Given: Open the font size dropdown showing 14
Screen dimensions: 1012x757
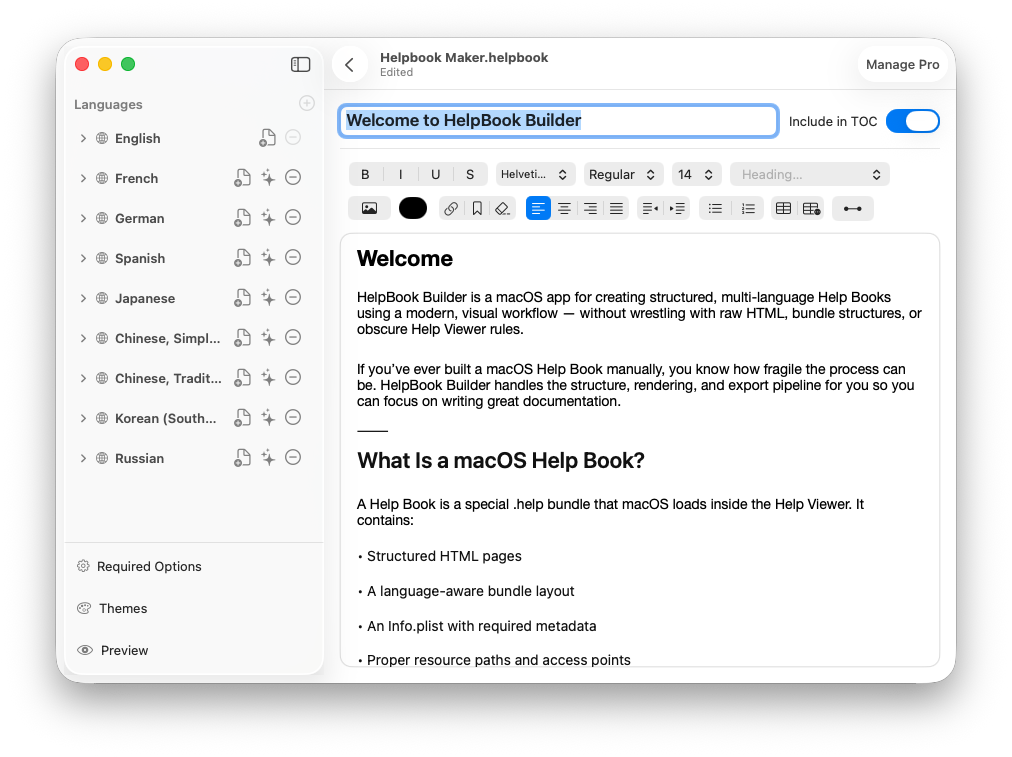Looking at the screenshot, I should coord(696,174).
